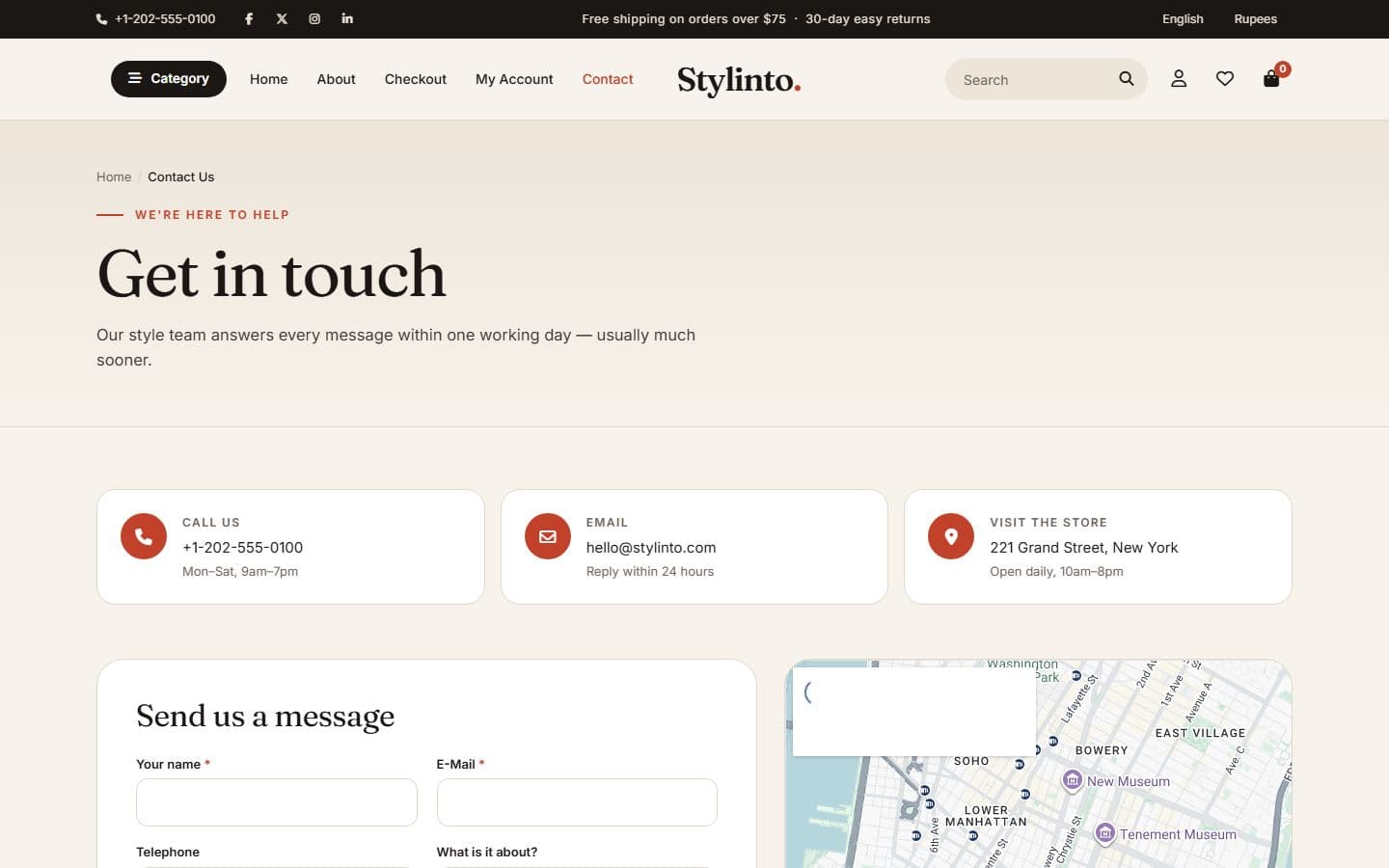1389x868 pixels.
Task: Open the X (Twitter) social link
Action: [282, 18]
